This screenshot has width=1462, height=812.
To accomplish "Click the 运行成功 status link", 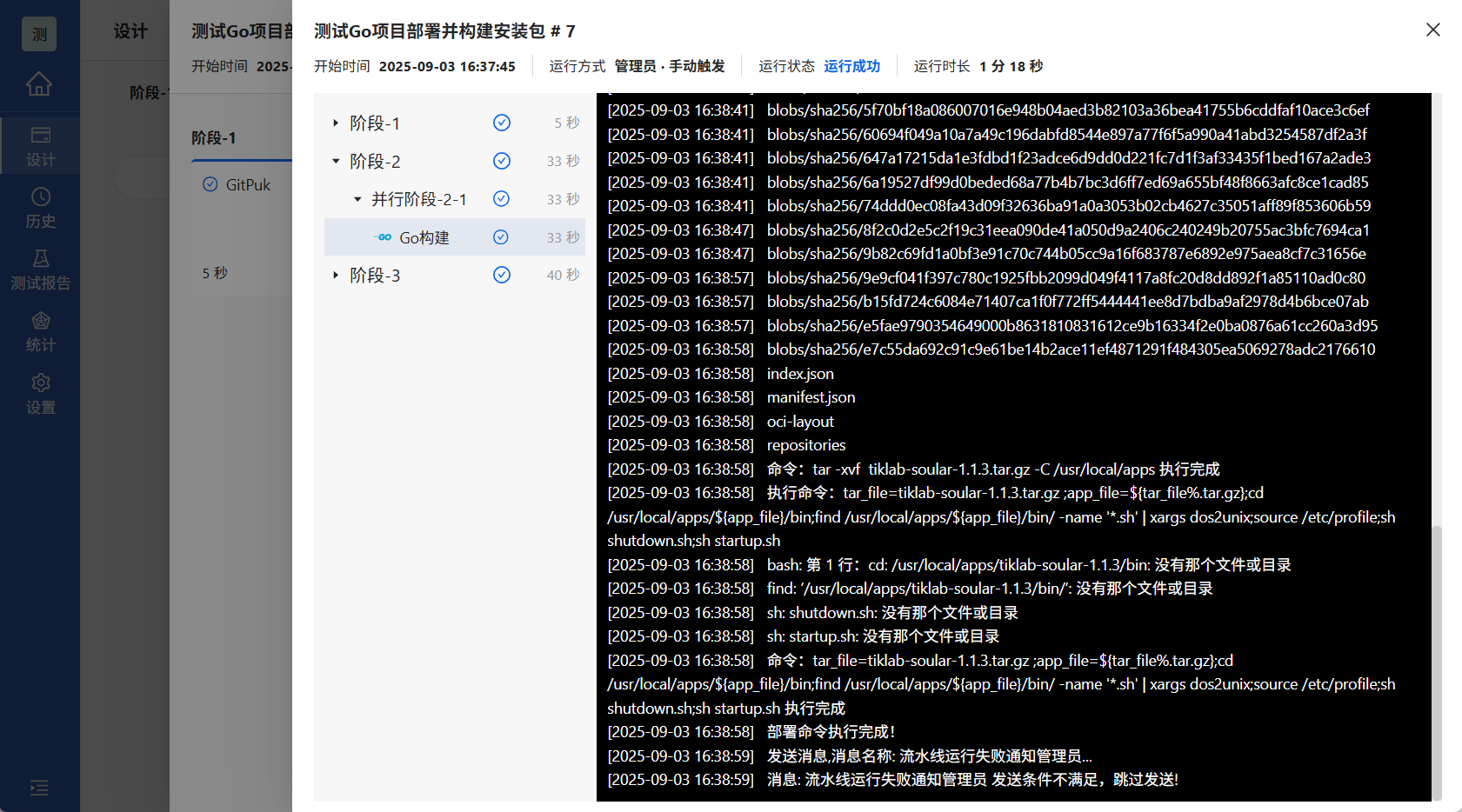I will (852, 66).
